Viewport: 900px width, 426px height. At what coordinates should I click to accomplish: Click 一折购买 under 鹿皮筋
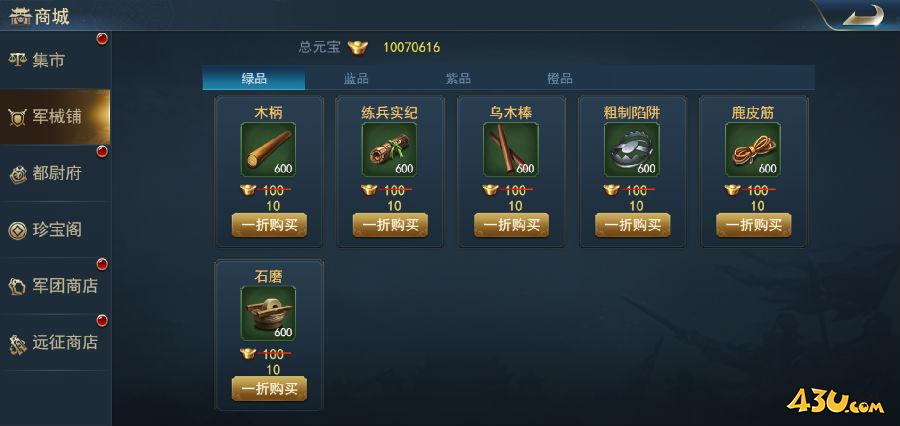click(754, 225)
